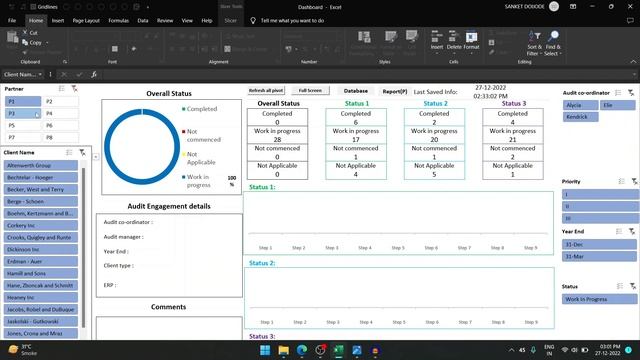Toggle multi-select on Status slicer
This screenshot has height=360, width=640.
(x=620, y=287)
